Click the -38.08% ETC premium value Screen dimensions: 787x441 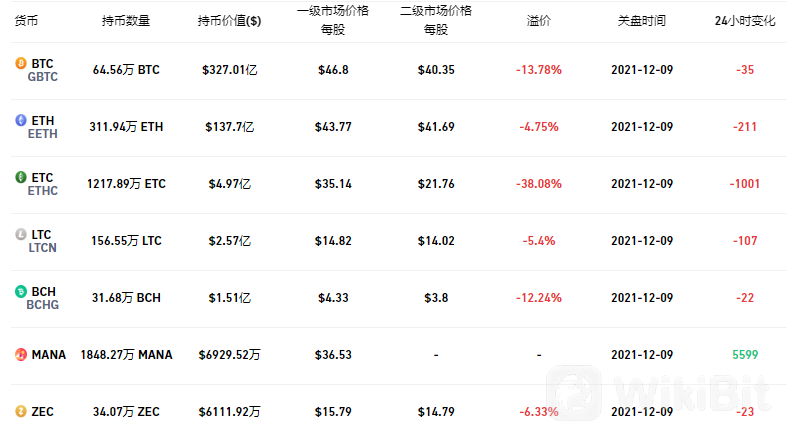tap(539, 184)
